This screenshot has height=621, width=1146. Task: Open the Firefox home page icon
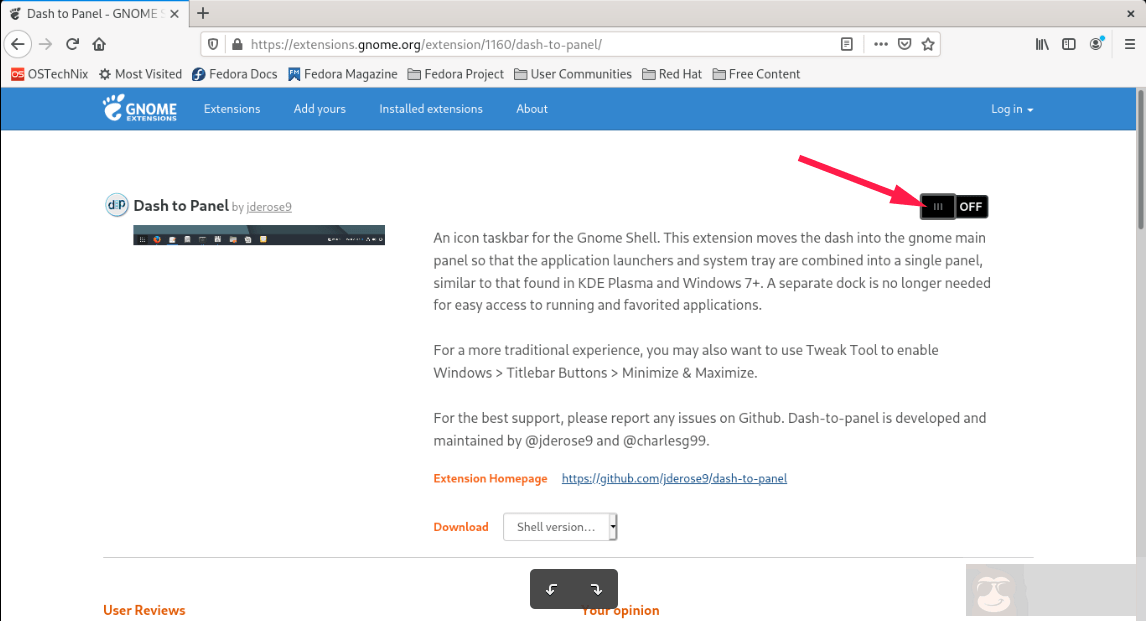99,45
